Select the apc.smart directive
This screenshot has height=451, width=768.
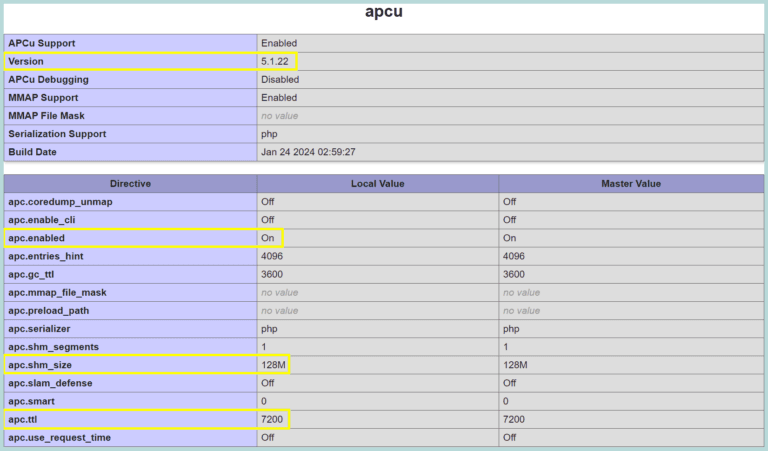point(31,401)
